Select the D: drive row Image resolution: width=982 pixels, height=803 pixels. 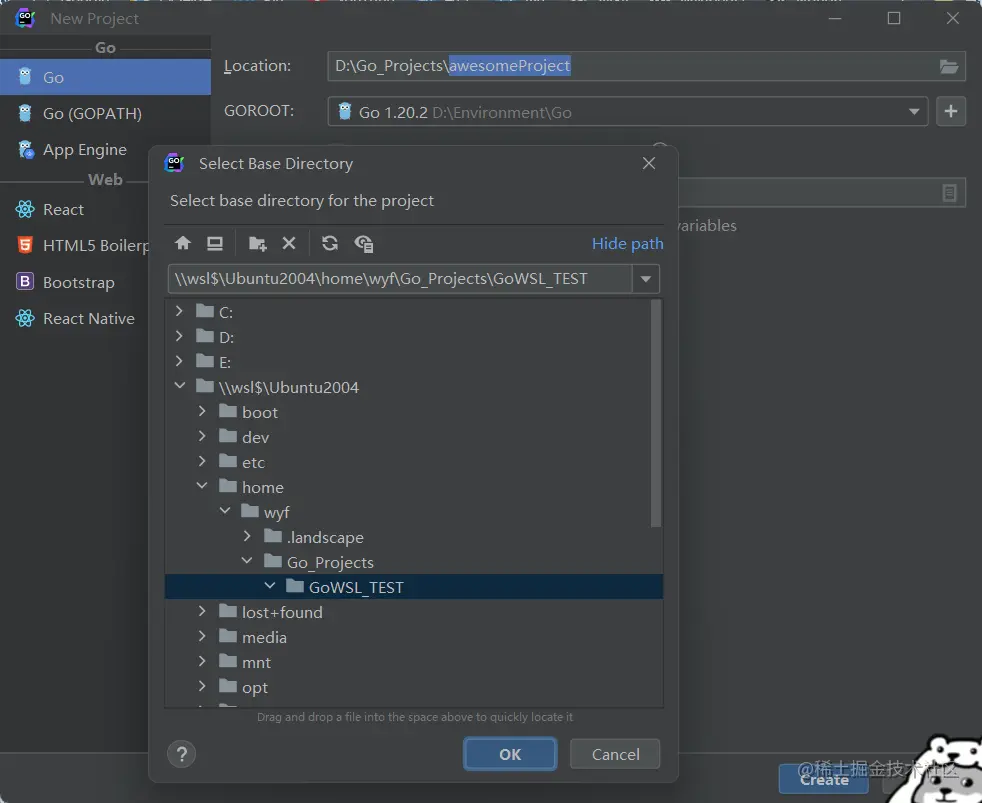413,337
